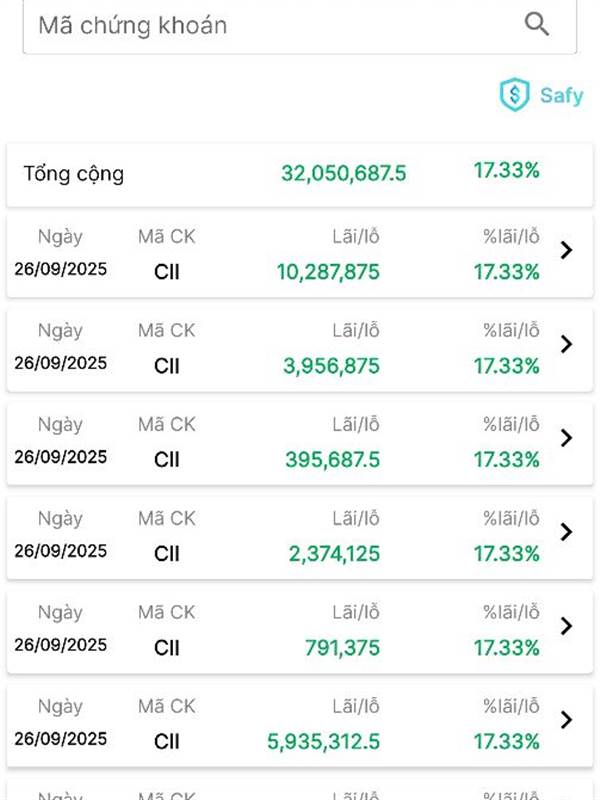Viewport: 600px width, 800px height.
Task: Tap the 17.33% in the Tổng cộng row
Action: [506, 171]
